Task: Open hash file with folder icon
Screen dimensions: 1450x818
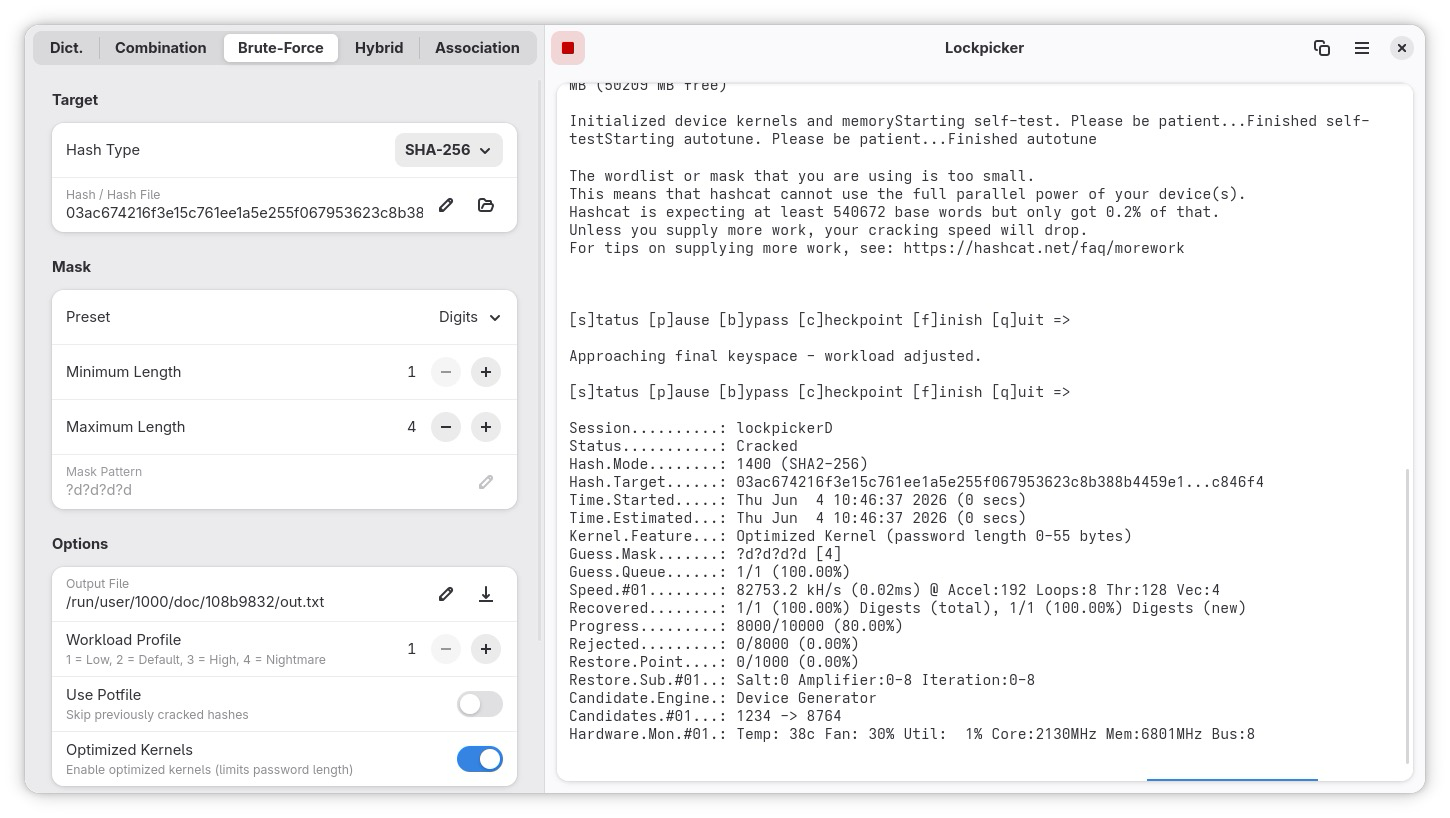Action: pyautogui.click(x=486, y=205)
